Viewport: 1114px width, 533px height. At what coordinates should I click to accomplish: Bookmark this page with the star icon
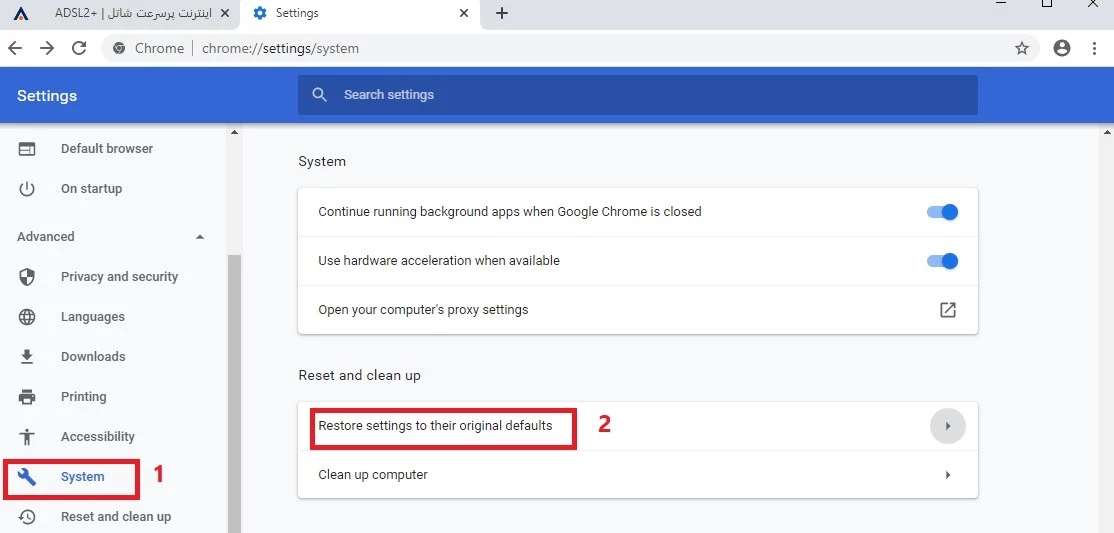coord(1021,48)
